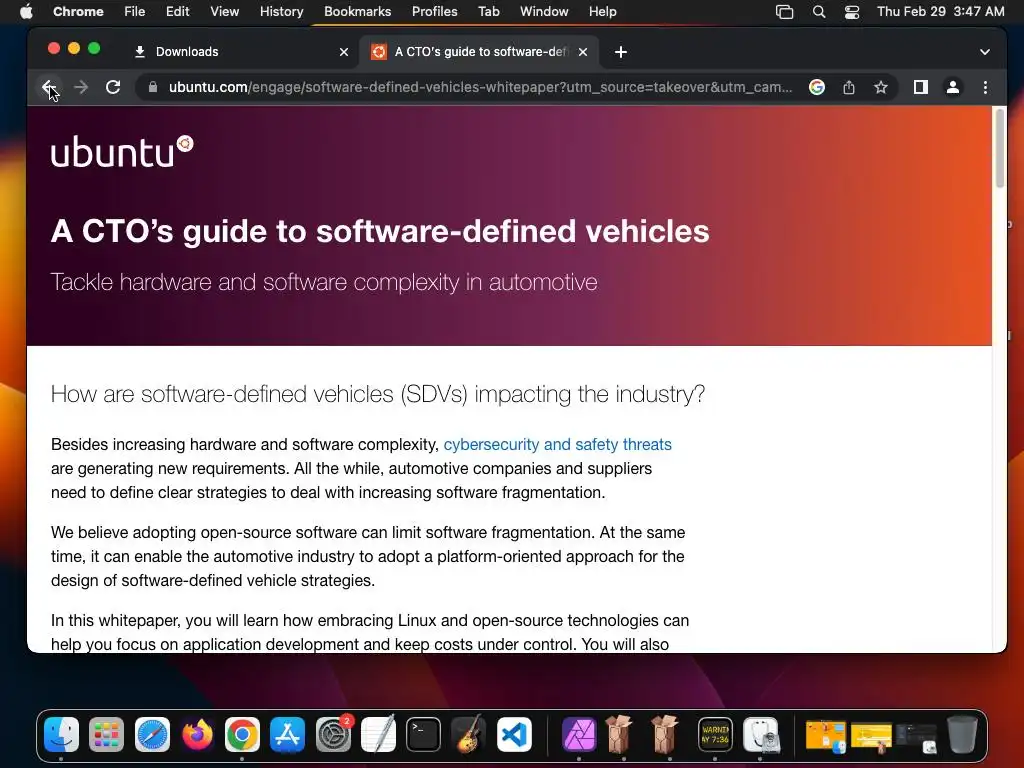Image resolution: width=1024 pixels, height=768 pixels.
Task: Click the page vertical scrollbar thumb
Action: click(x=999, y=149)
